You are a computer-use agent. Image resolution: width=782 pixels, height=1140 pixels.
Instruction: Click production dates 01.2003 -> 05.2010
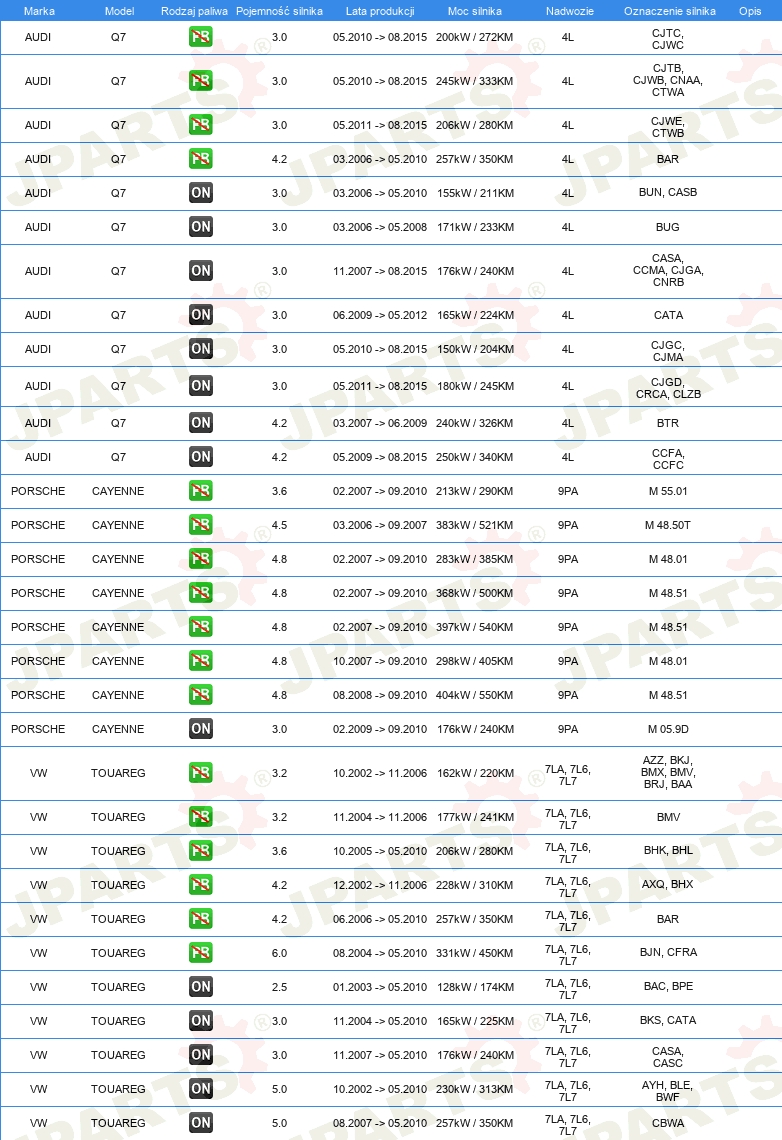tap(380, 987)
